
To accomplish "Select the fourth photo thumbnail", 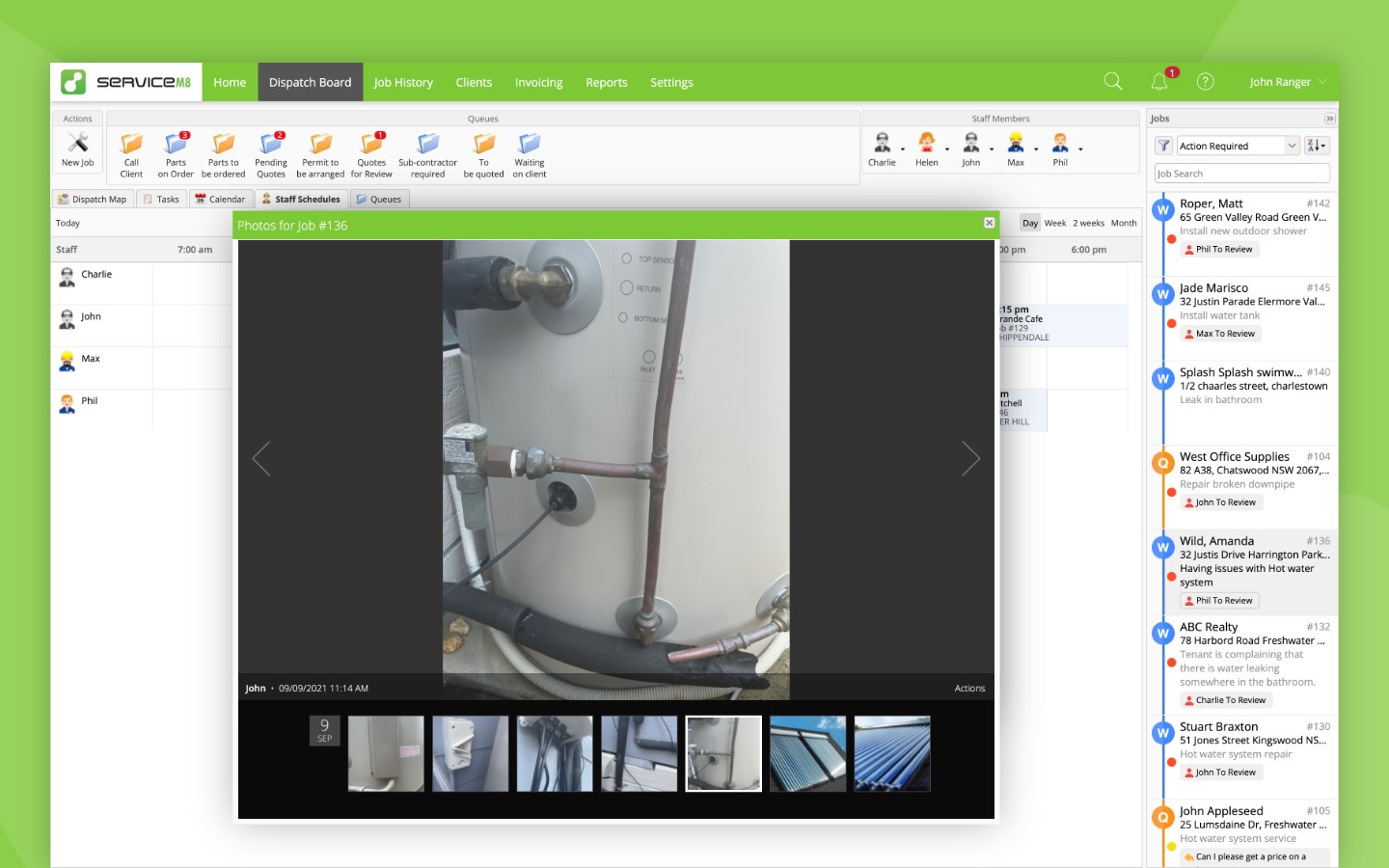I will pos(640,753).
